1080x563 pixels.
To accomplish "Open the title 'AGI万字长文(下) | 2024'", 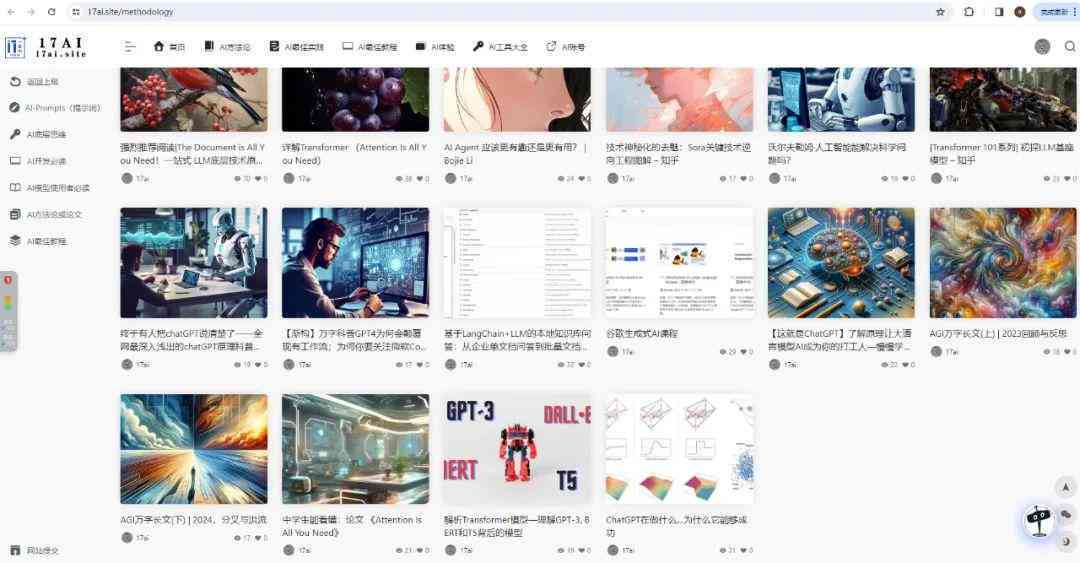I will coord(193,519).
